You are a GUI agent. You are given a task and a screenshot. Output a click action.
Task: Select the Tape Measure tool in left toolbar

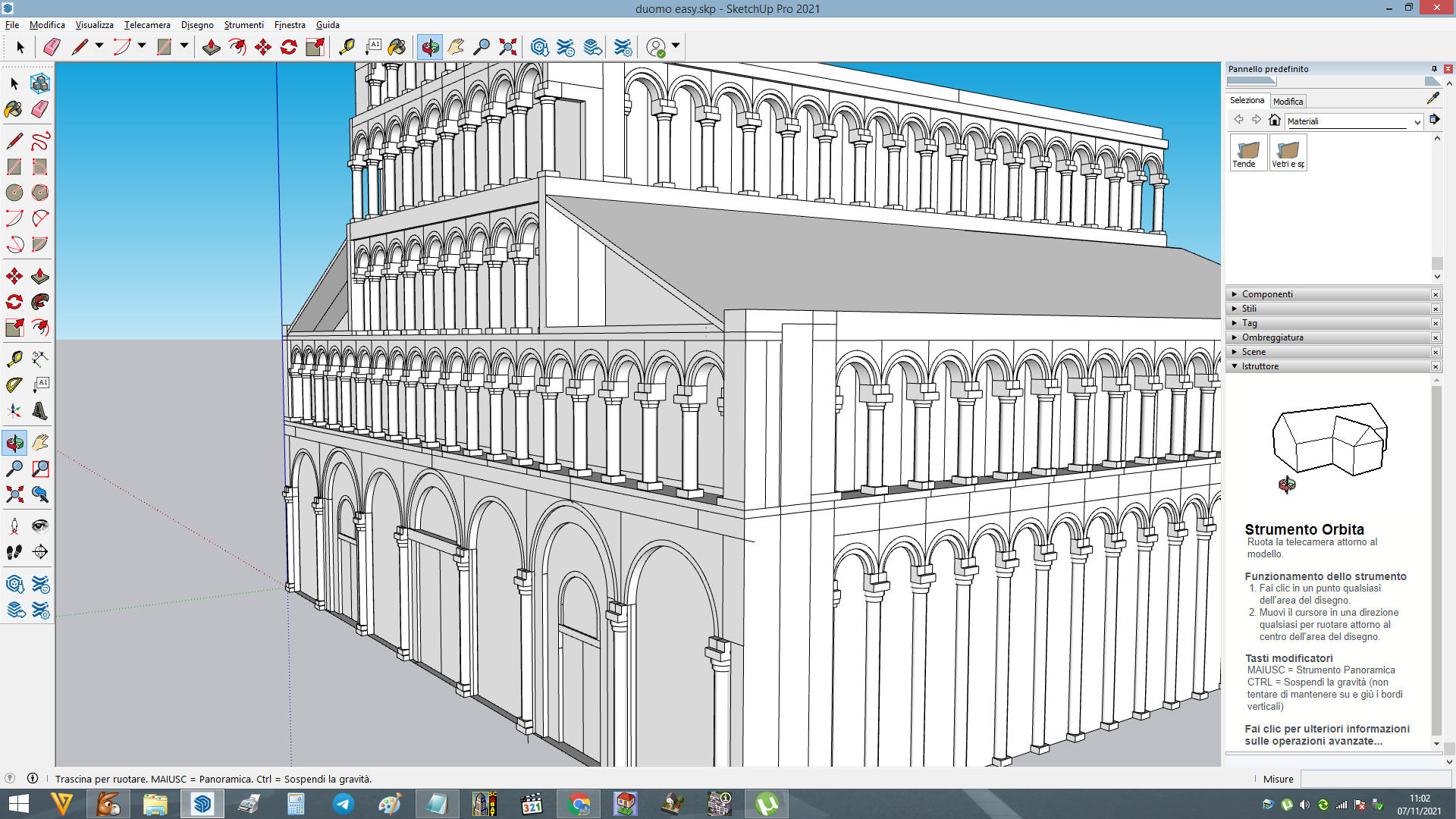coord(14,359)
